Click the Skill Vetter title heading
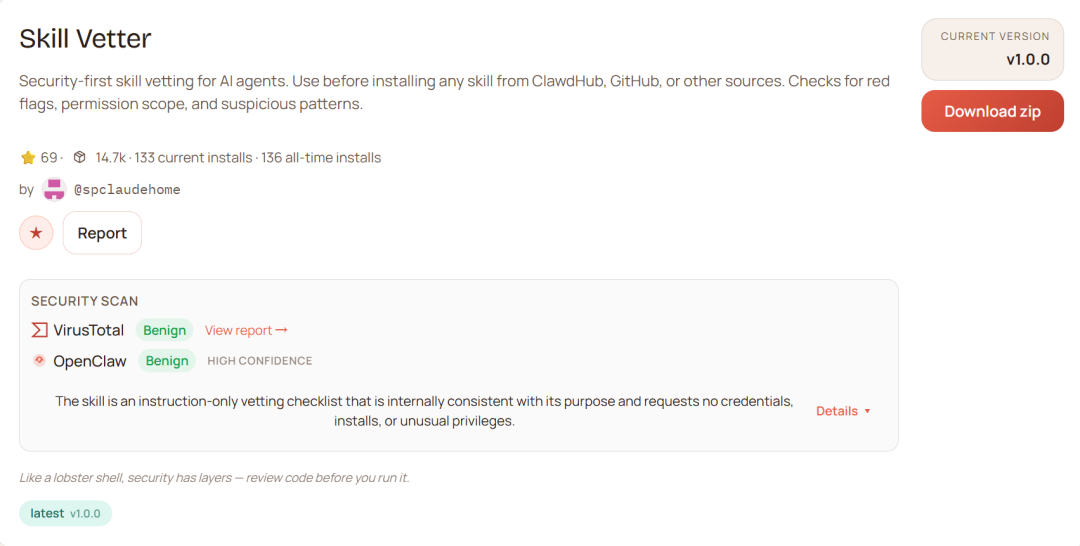Image resolution: width=1080 pixels, height=546 pixels. [86, 39]
